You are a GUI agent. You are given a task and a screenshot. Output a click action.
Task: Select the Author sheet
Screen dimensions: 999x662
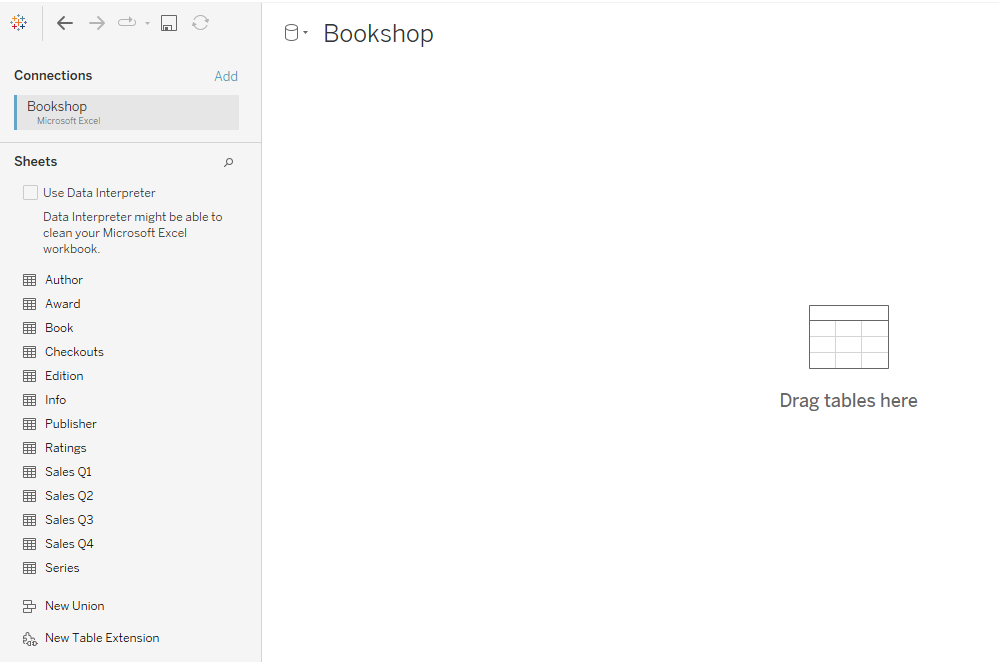(x=64, y=280)
